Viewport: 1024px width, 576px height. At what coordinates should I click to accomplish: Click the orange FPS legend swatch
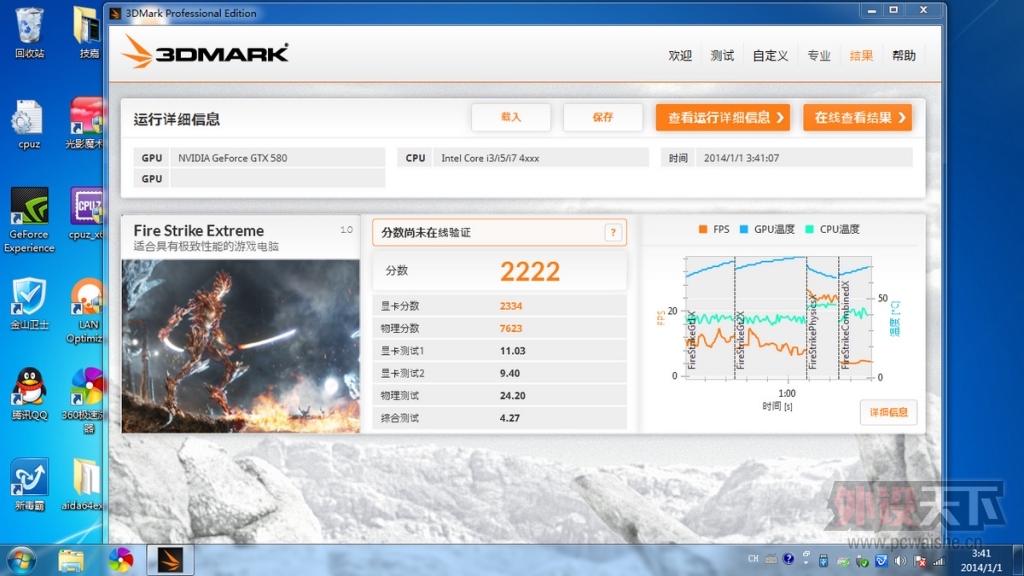pos(703,229)
